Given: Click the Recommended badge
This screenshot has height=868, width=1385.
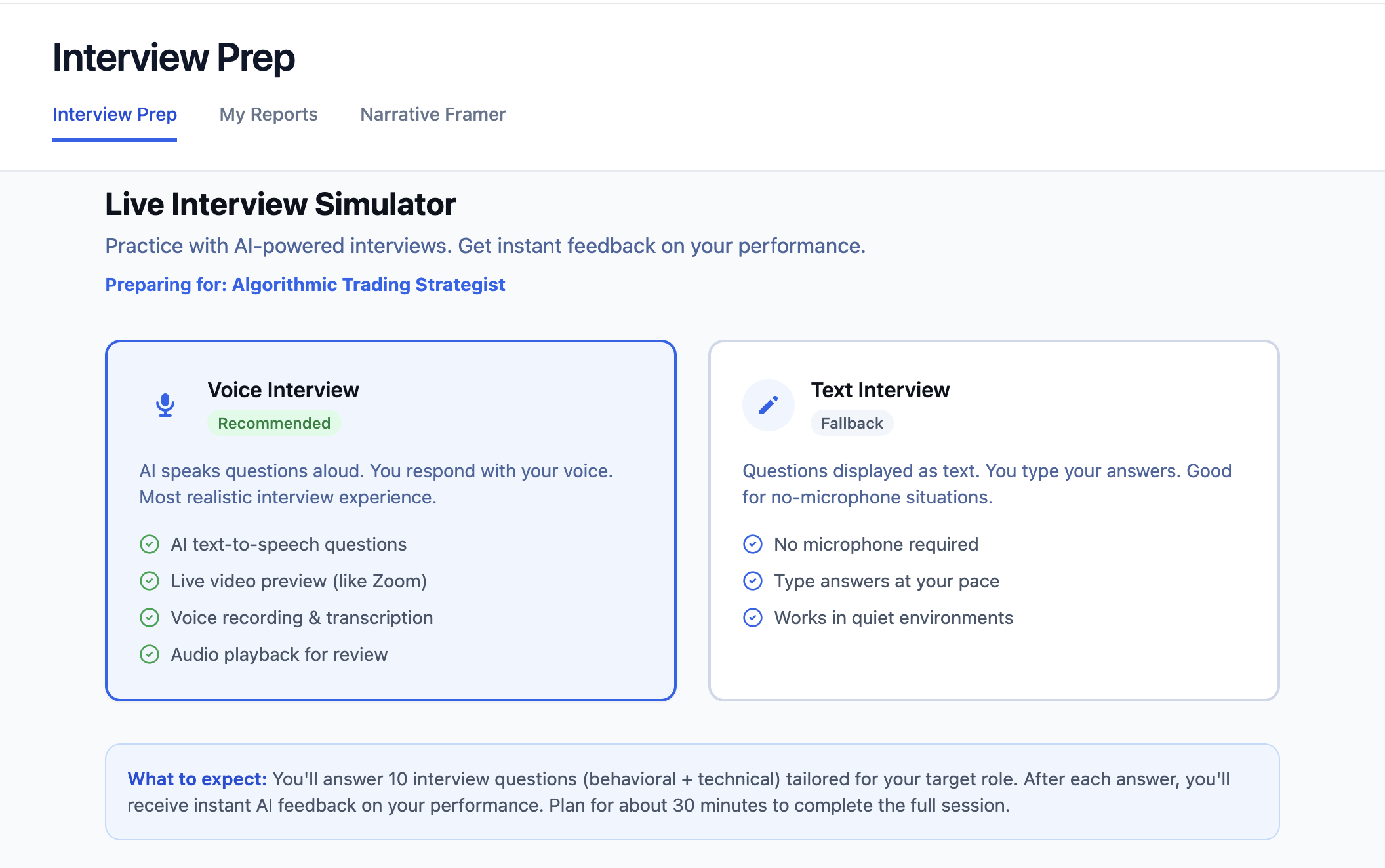Looking at the screenshot, I should [274, 424].
